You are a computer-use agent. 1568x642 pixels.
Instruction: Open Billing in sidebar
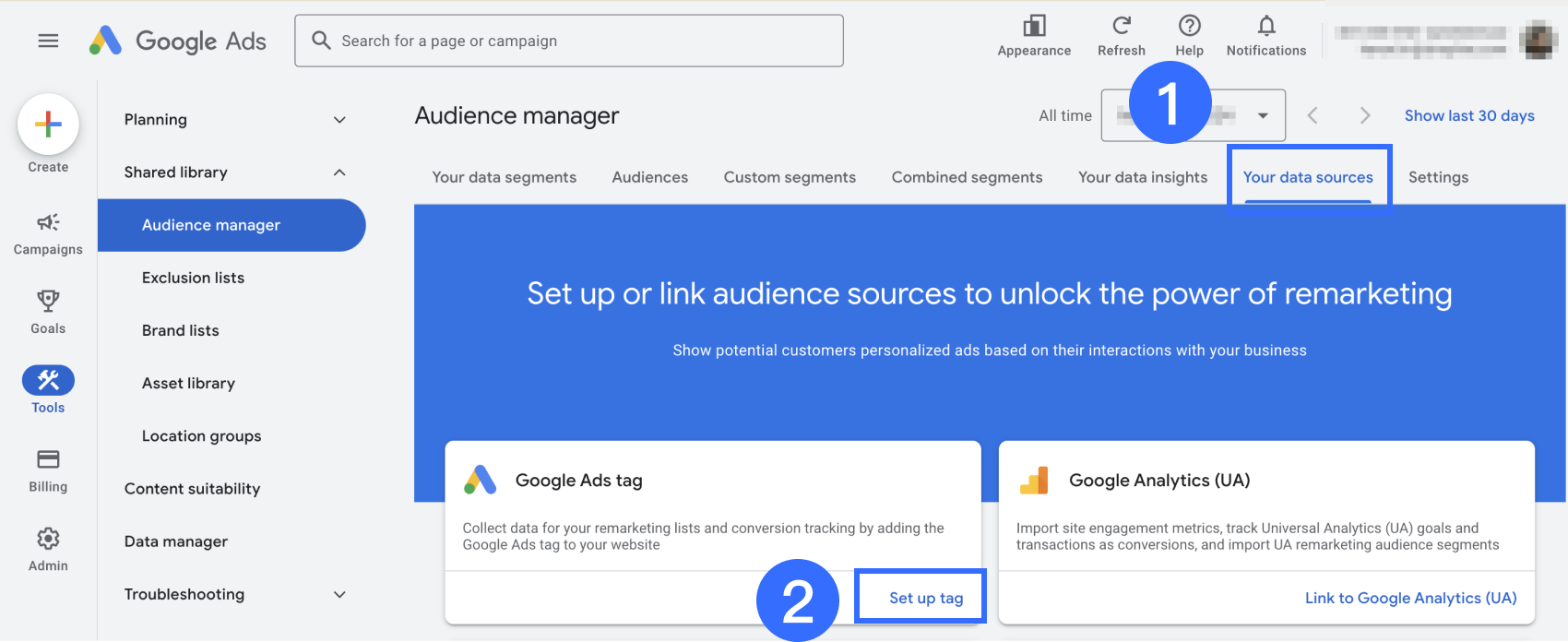coord(48,470)
